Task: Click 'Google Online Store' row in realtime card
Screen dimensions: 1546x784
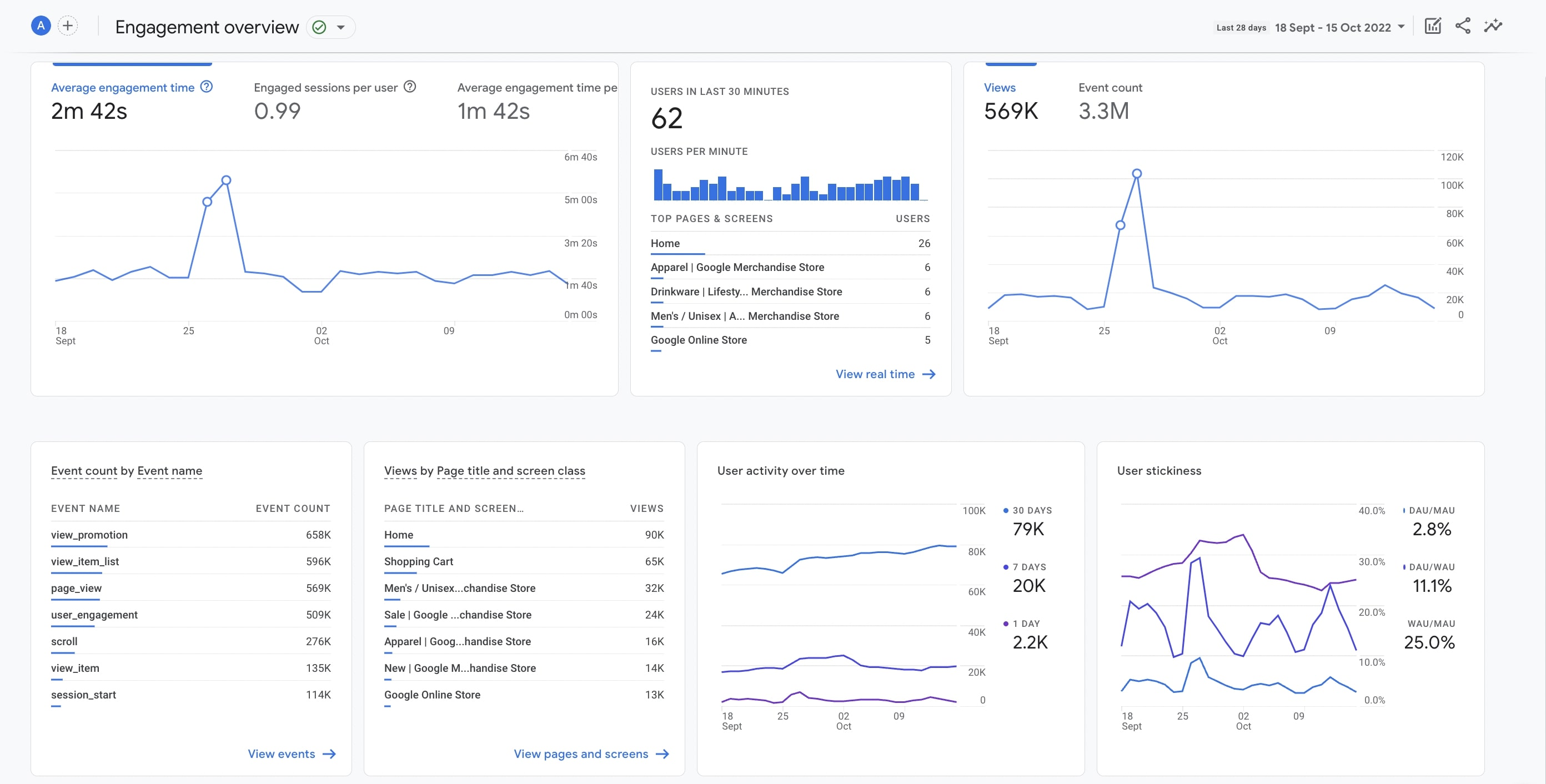Action: coord(790,340)
